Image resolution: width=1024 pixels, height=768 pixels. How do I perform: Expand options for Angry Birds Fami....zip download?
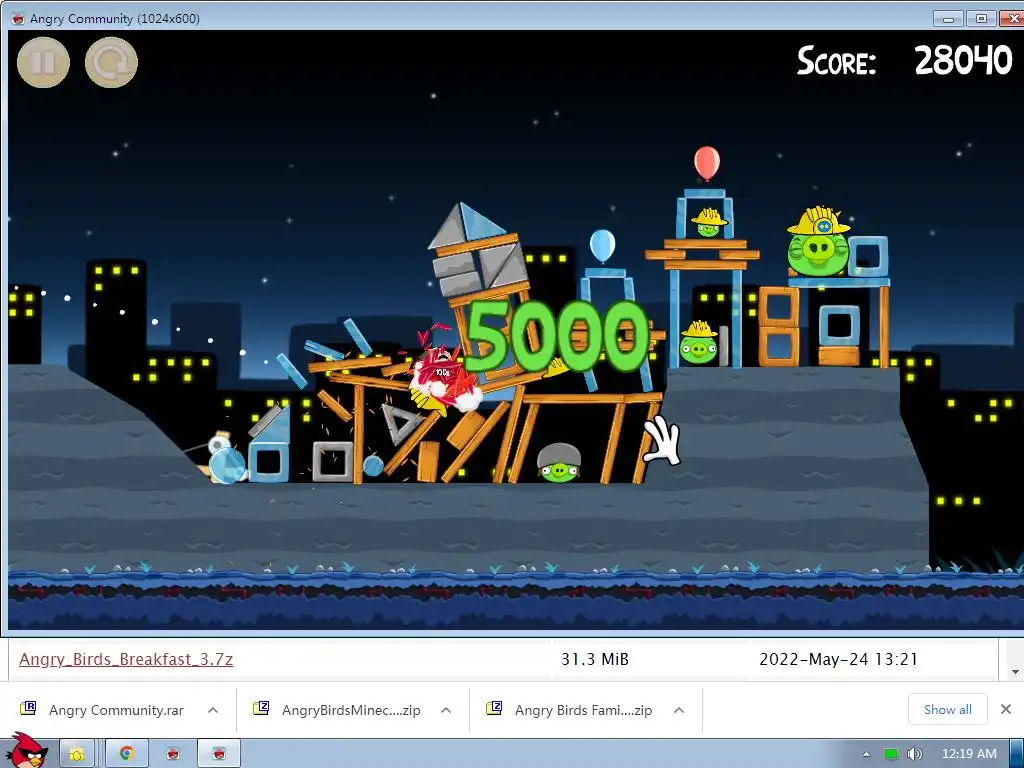(x=679, y=710)
